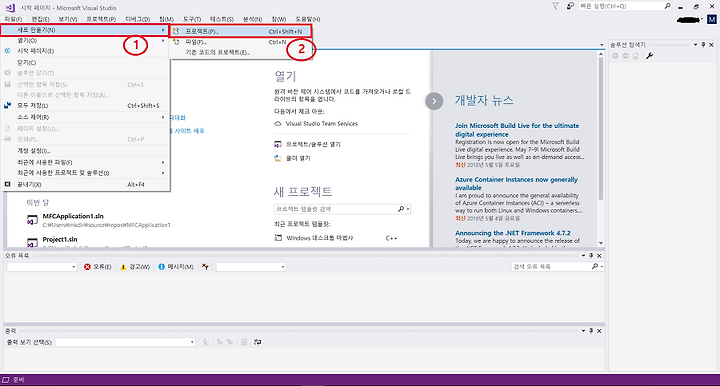The height and width of the screenshot is (386, 720).
Task: Select Account Settings (계정 설정) menu item
Action: pos(85,151)
